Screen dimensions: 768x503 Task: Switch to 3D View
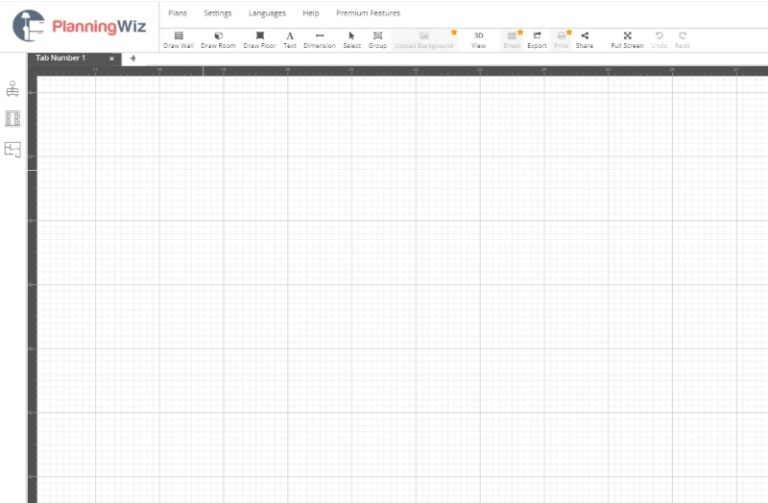(x=479, y=40)
